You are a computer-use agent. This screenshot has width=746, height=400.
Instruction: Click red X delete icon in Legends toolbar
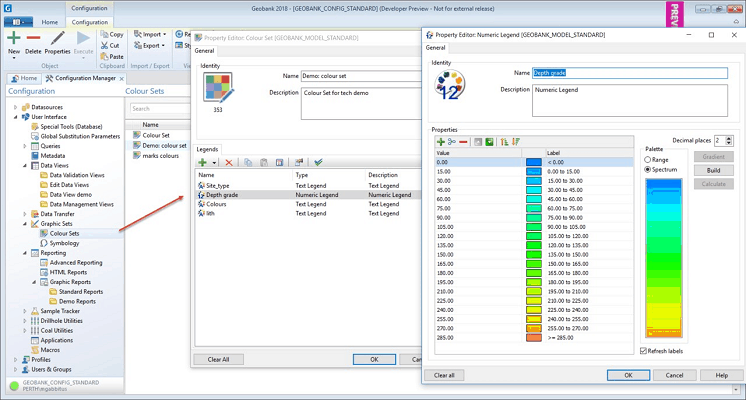(229, 162)
